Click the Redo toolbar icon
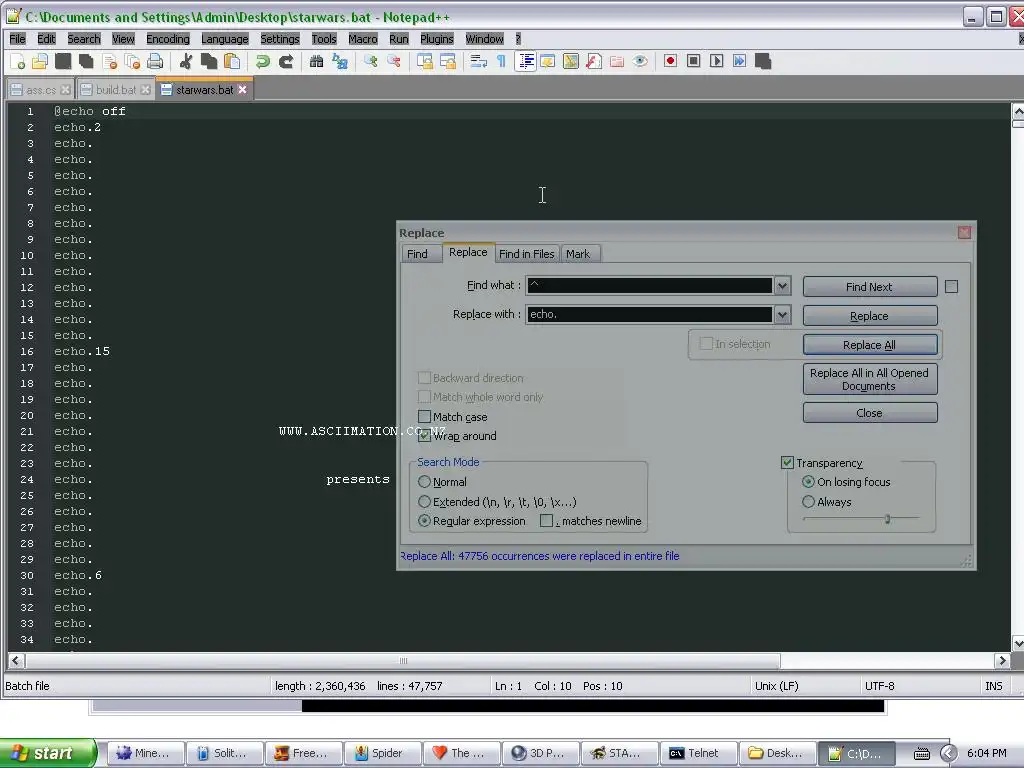Viewport: 1024px width, 768px height. pyautogui.click(x=285, y=61)
